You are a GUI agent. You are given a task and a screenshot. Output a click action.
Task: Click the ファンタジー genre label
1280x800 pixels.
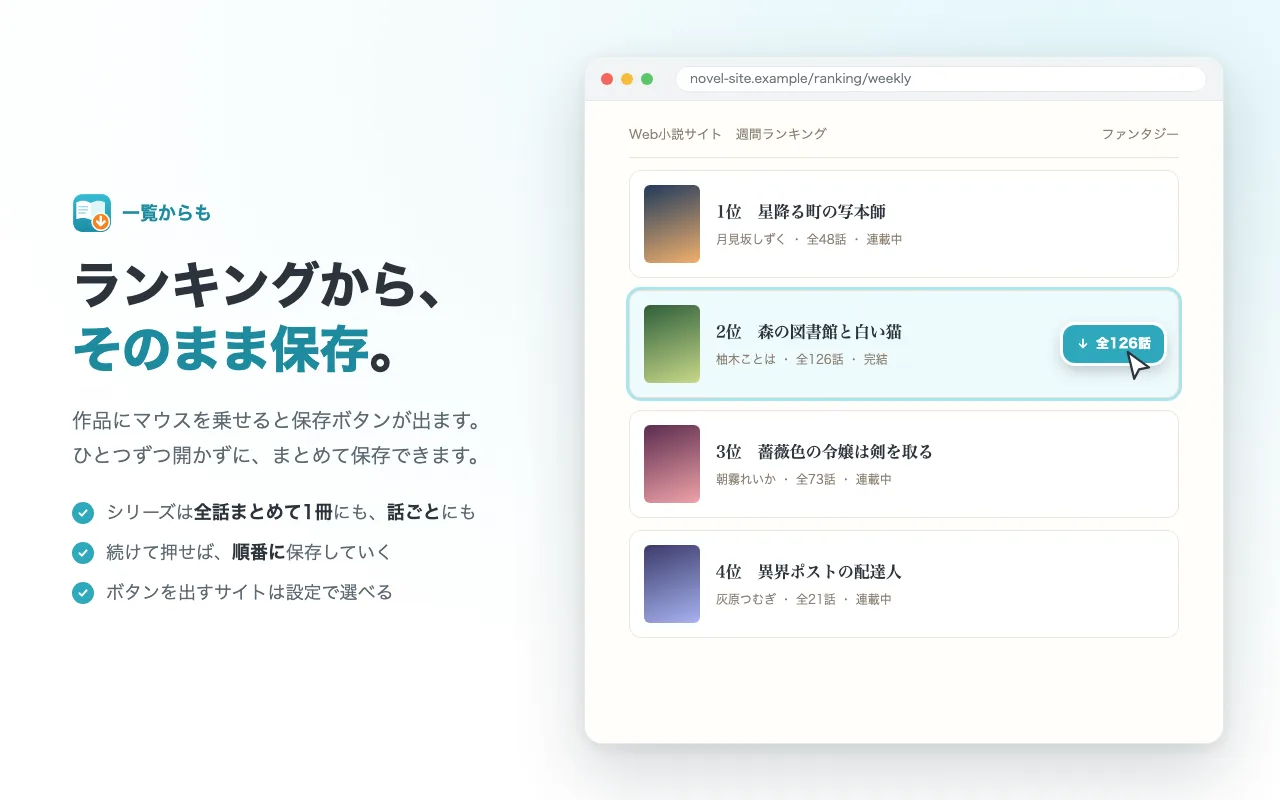point(1140,134)
